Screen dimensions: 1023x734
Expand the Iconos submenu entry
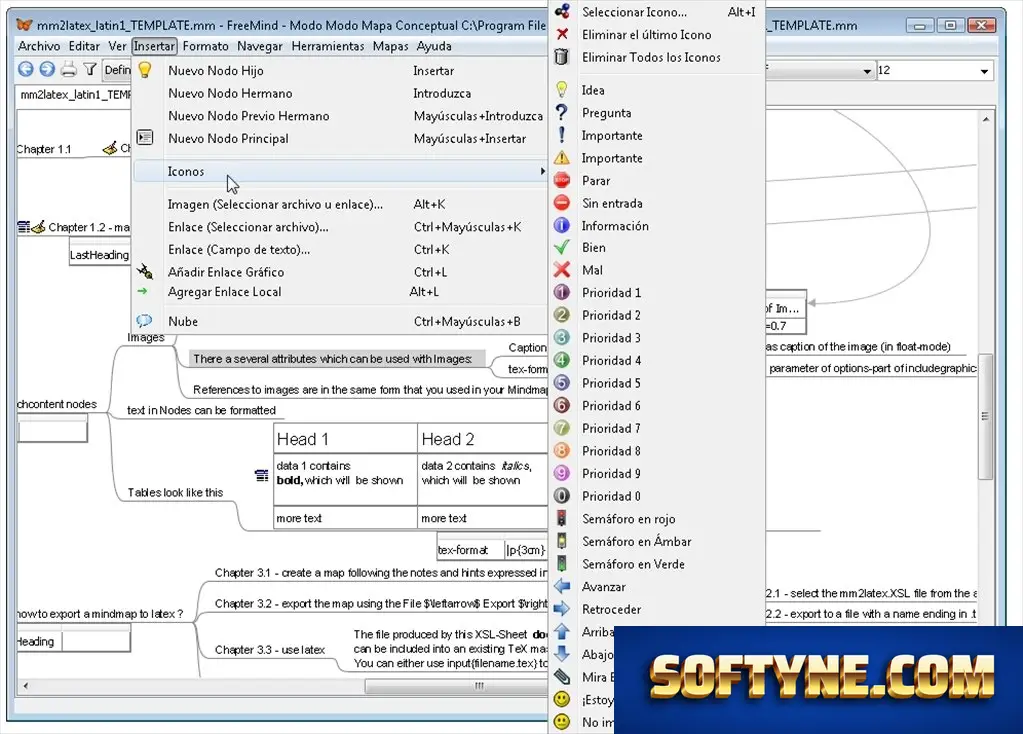coord(339,171)
